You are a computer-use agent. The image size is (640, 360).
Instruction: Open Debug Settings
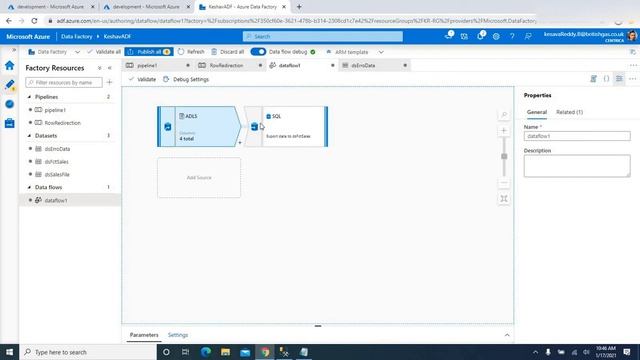186,79
